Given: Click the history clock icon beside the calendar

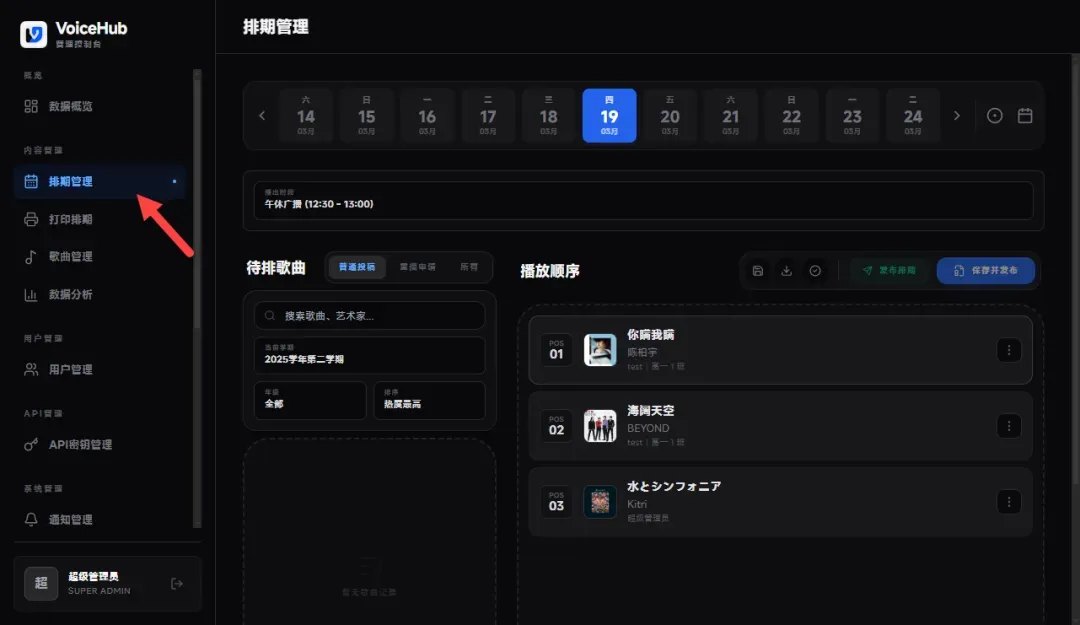Looking at the screenshot, I should pos(994,115).
